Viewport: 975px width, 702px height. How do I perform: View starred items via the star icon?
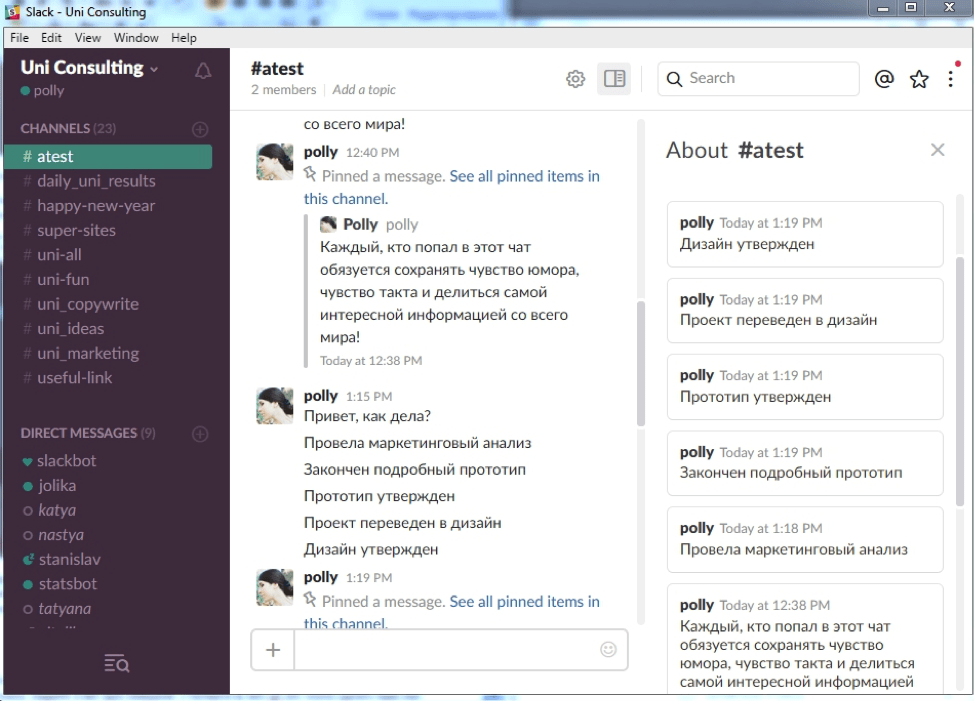click(x=918, y=78)
